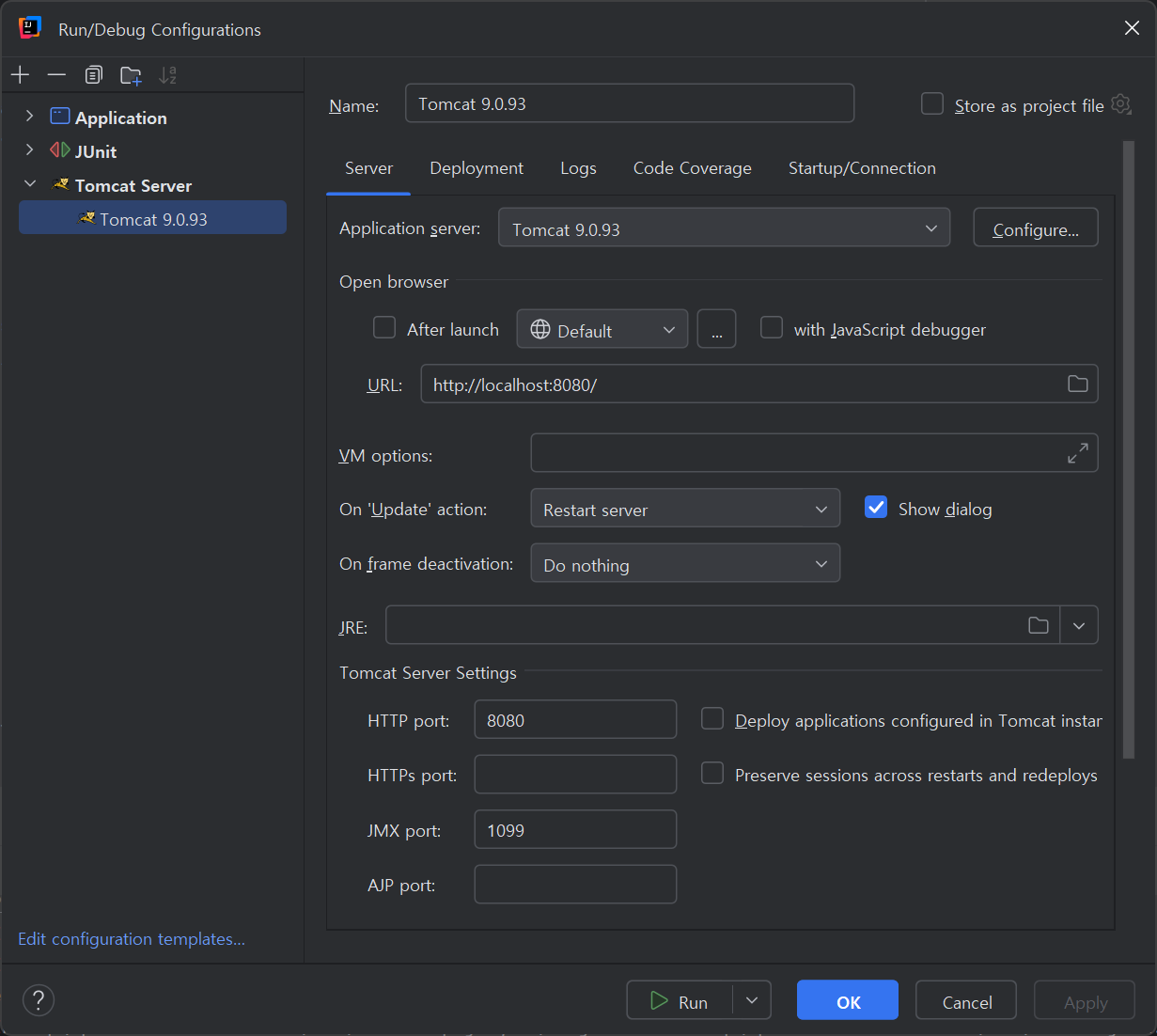The height and width of the screenshot is (1036, 1157).
Task: Focus the HTTPs port field
Action: [575, 775]
